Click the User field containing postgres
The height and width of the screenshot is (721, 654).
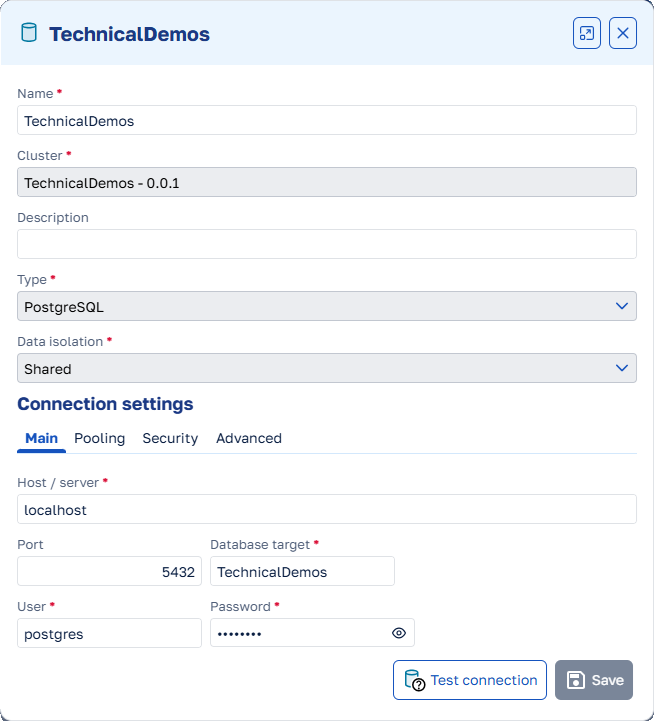click(x=109, y=633)
